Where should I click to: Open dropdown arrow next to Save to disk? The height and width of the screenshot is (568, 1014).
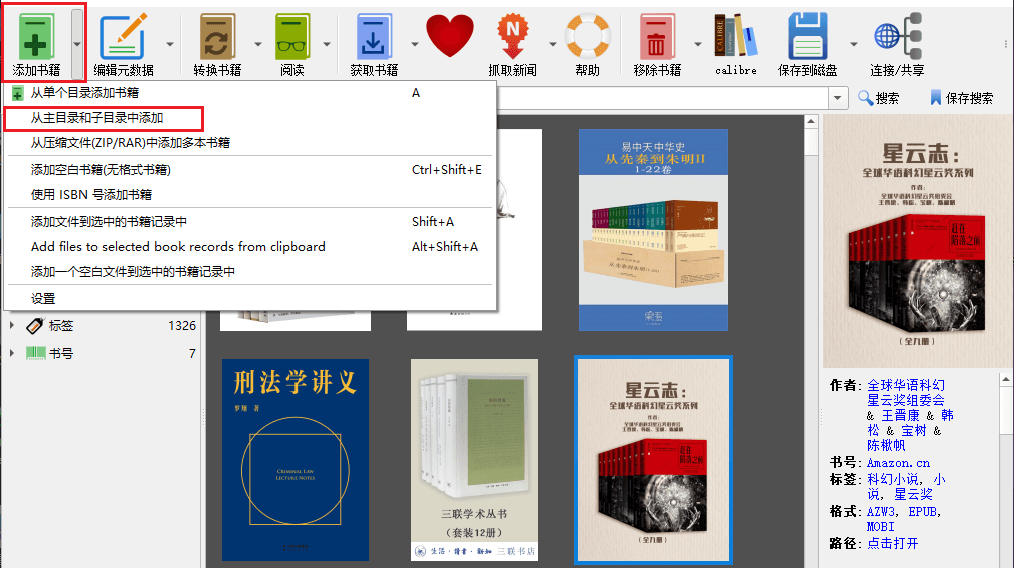[853, 44]
